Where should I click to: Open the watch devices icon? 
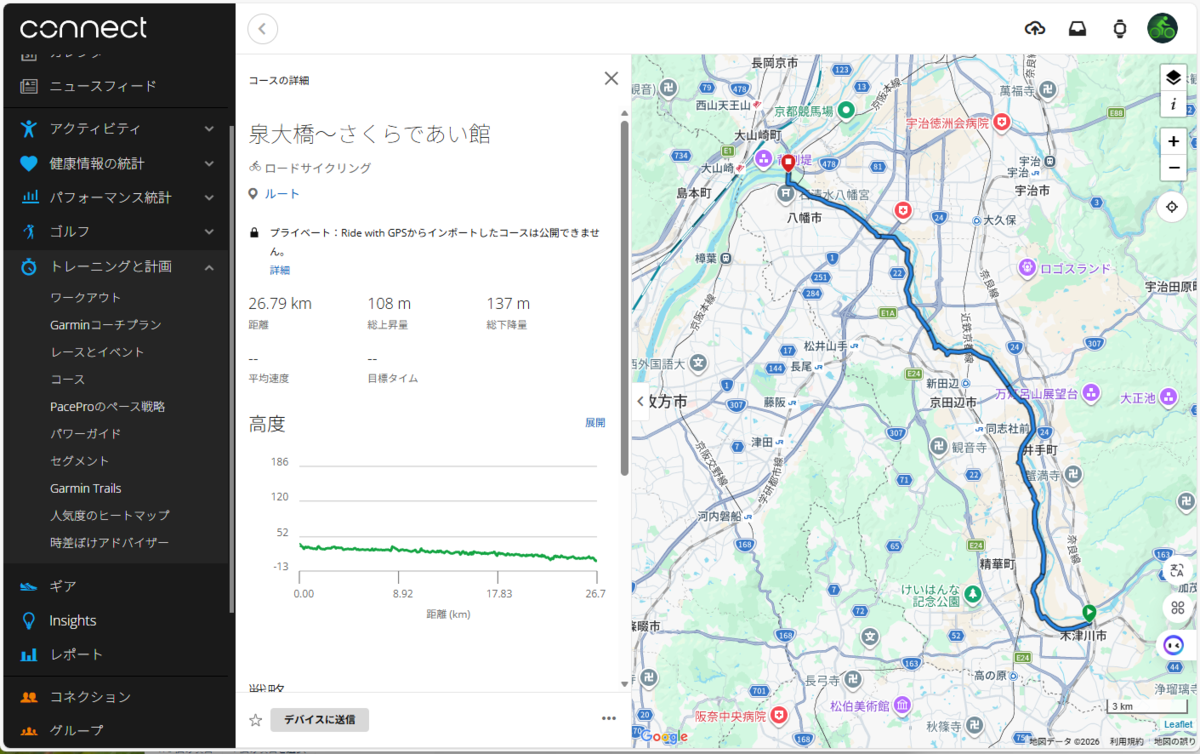click(x=1120, y=28)
